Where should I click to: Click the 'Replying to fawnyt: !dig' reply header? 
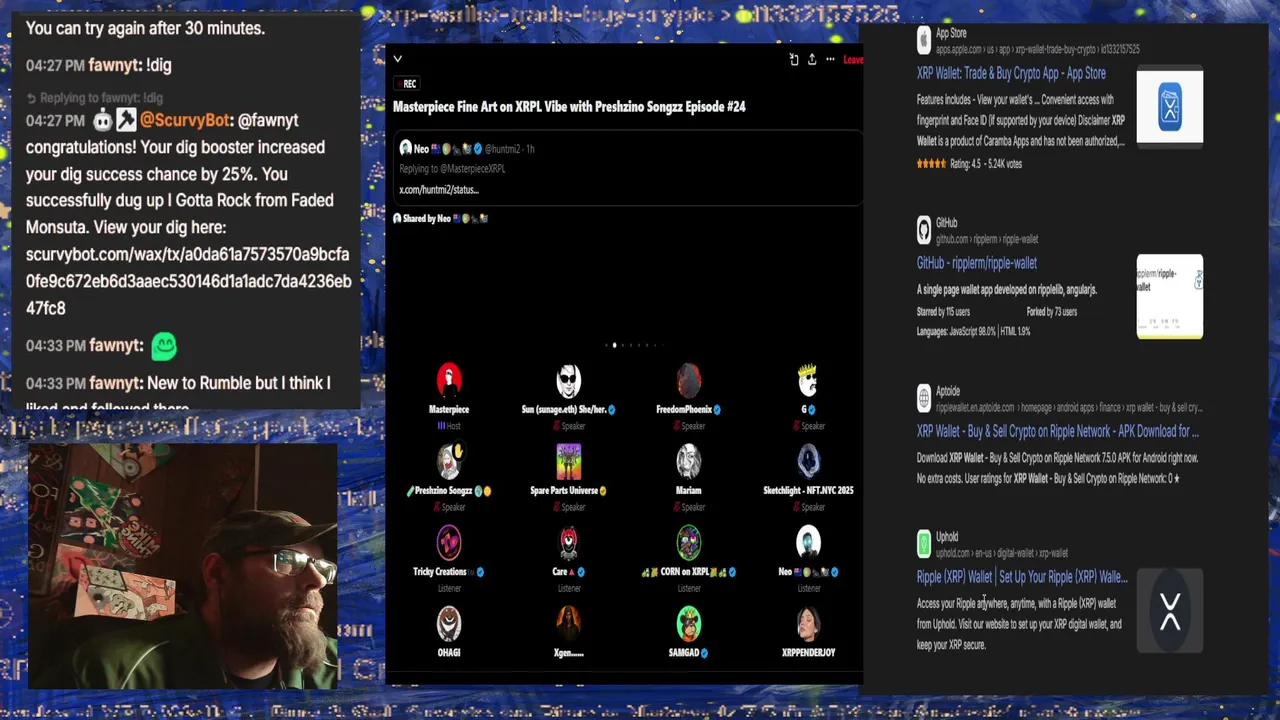[94, 97]
